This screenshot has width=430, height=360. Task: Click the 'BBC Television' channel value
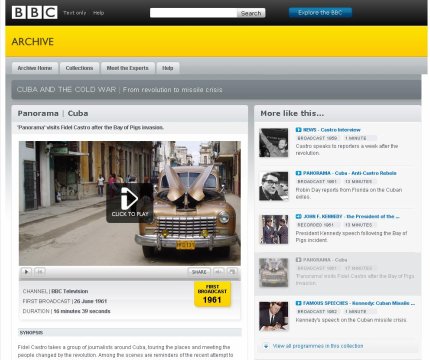tap(70, 291)
